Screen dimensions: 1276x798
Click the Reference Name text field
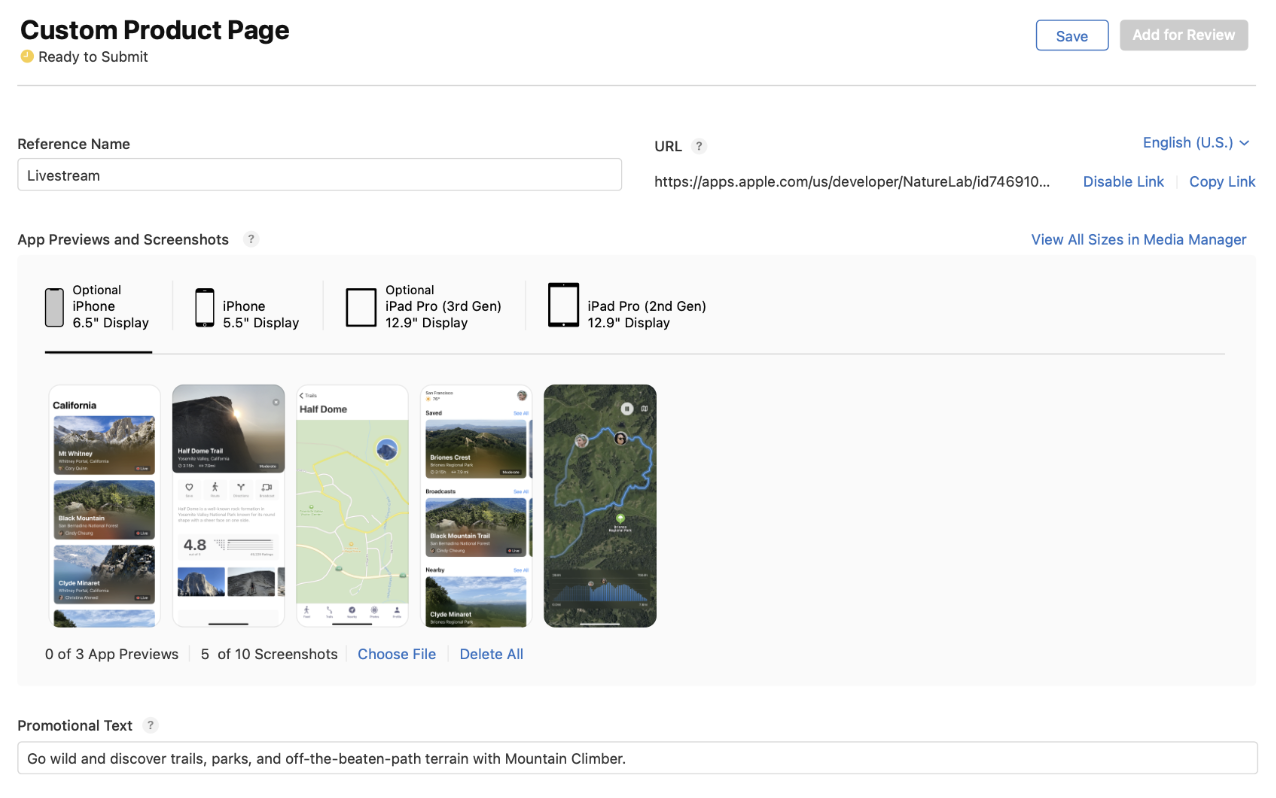(x=319, y=174)
